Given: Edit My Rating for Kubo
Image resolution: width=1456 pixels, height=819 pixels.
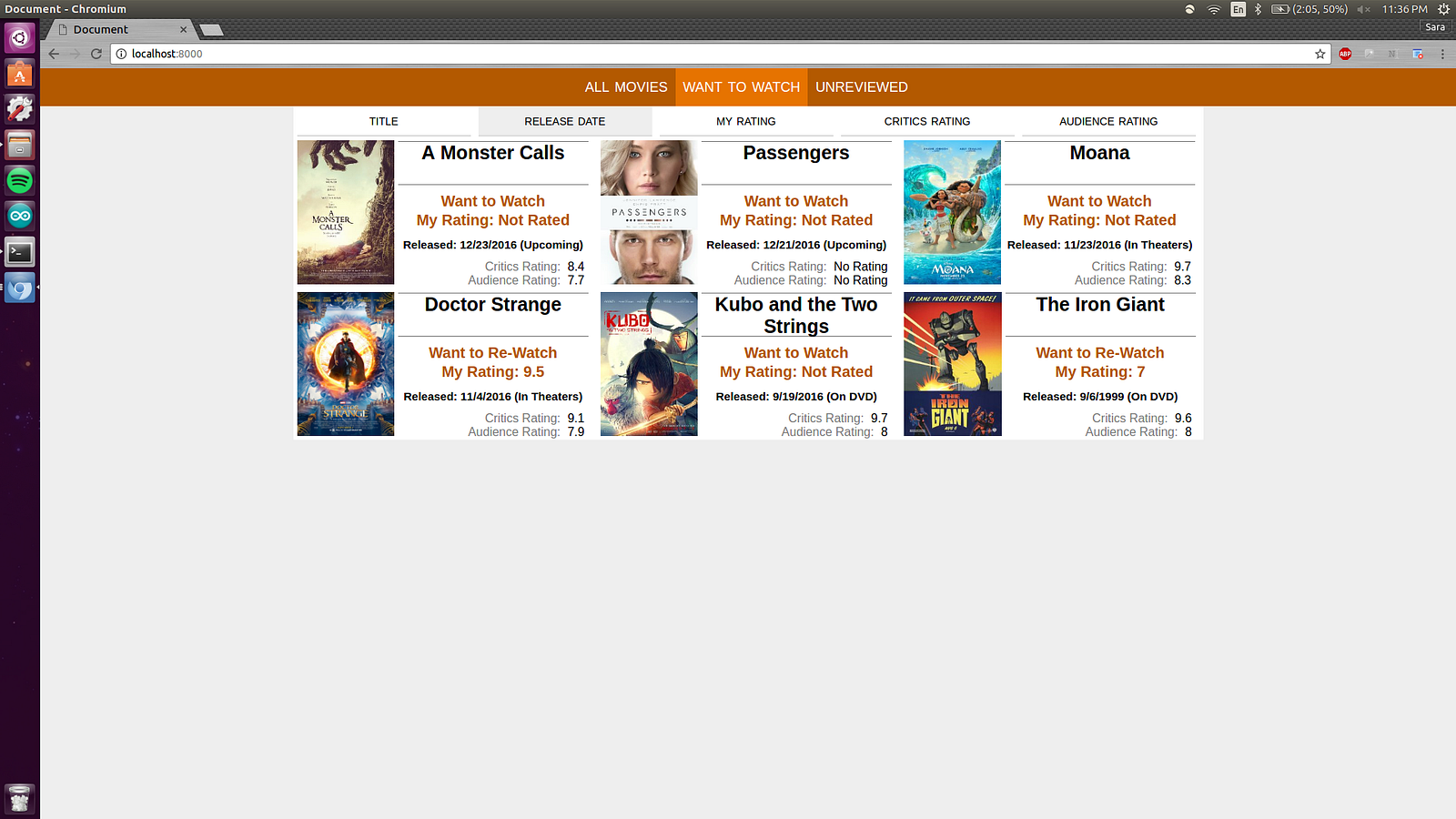Looking at the screenshot, I should (796, 372).
